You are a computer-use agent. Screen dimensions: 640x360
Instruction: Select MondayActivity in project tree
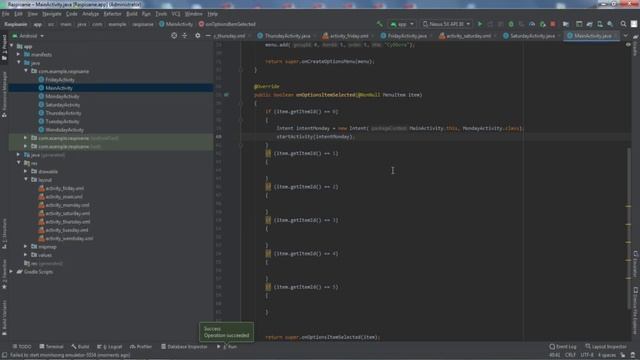(x=62, y=96)
